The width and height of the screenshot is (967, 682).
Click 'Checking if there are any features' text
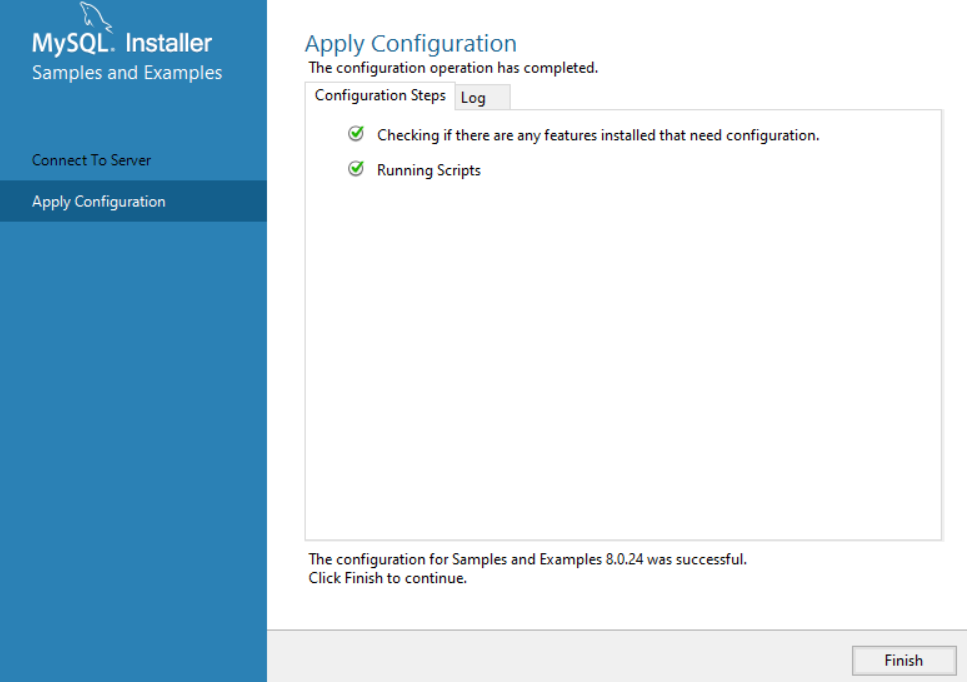point(598,135)
